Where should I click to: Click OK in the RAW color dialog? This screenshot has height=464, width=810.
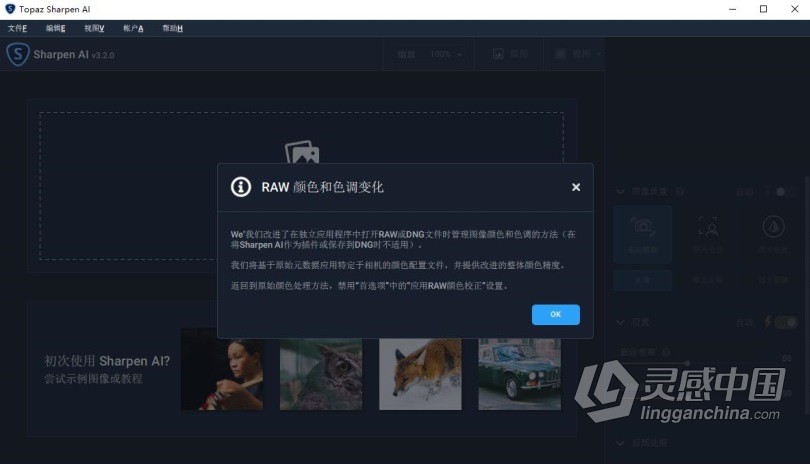tap(555, 314)
